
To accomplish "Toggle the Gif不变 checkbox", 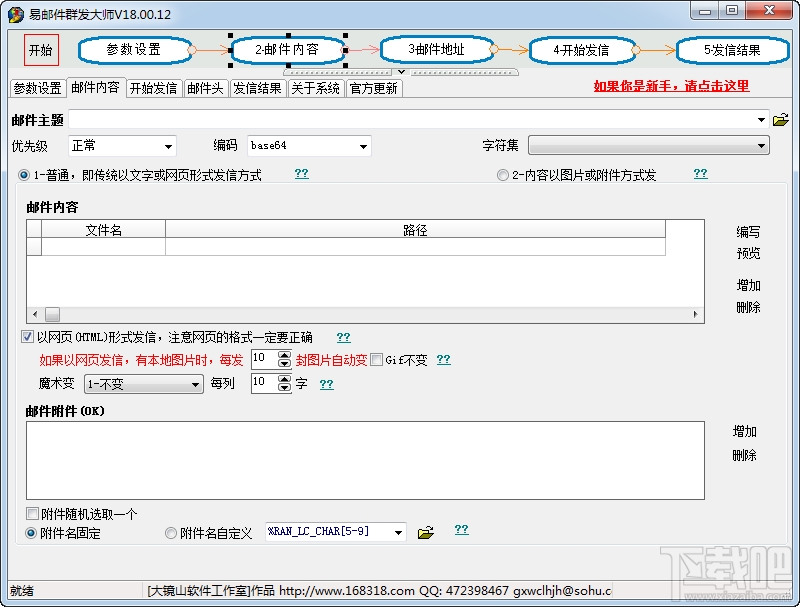I will pyautogui.click(x=377, y=360).
